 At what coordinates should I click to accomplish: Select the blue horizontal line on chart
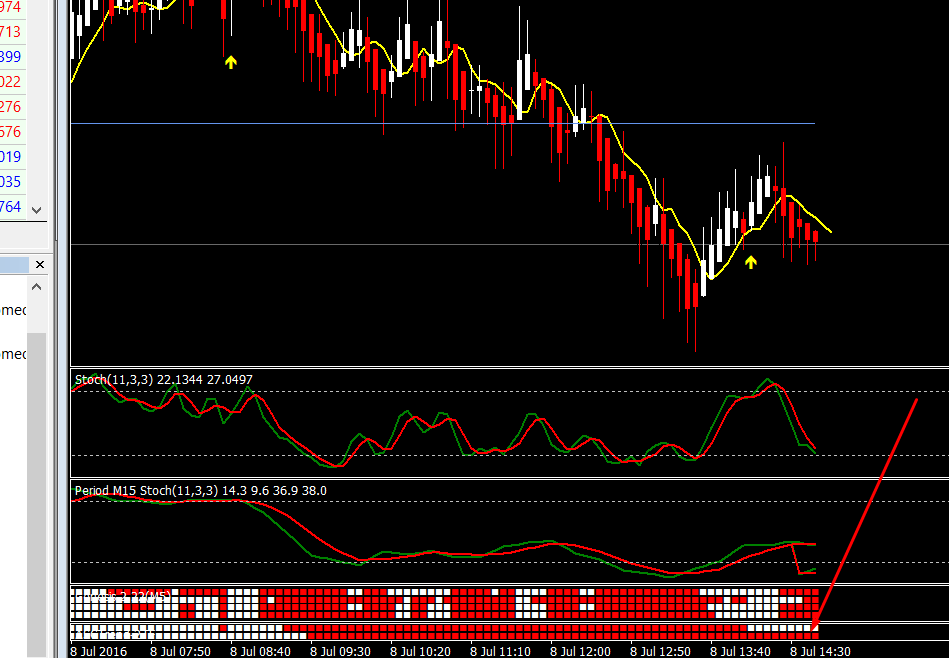pos(442,123)
